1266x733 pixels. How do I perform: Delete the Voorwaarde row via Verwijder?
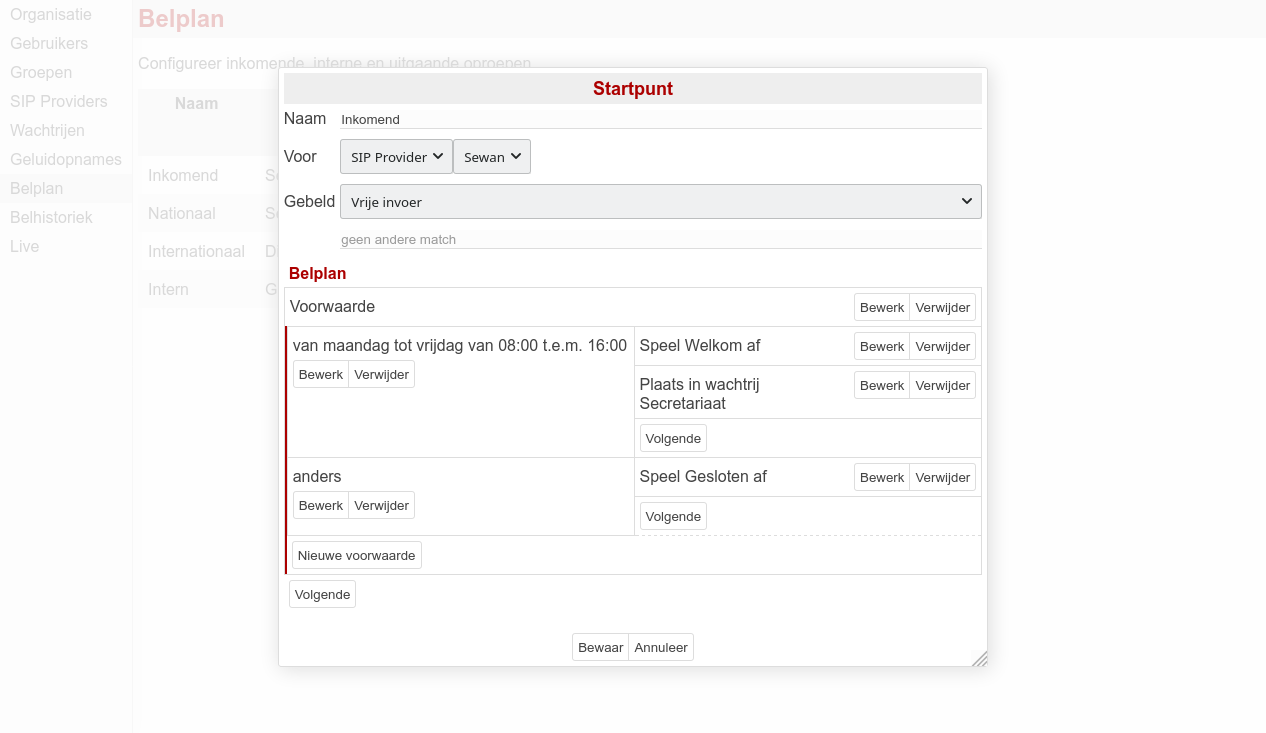tap(942, 307)
